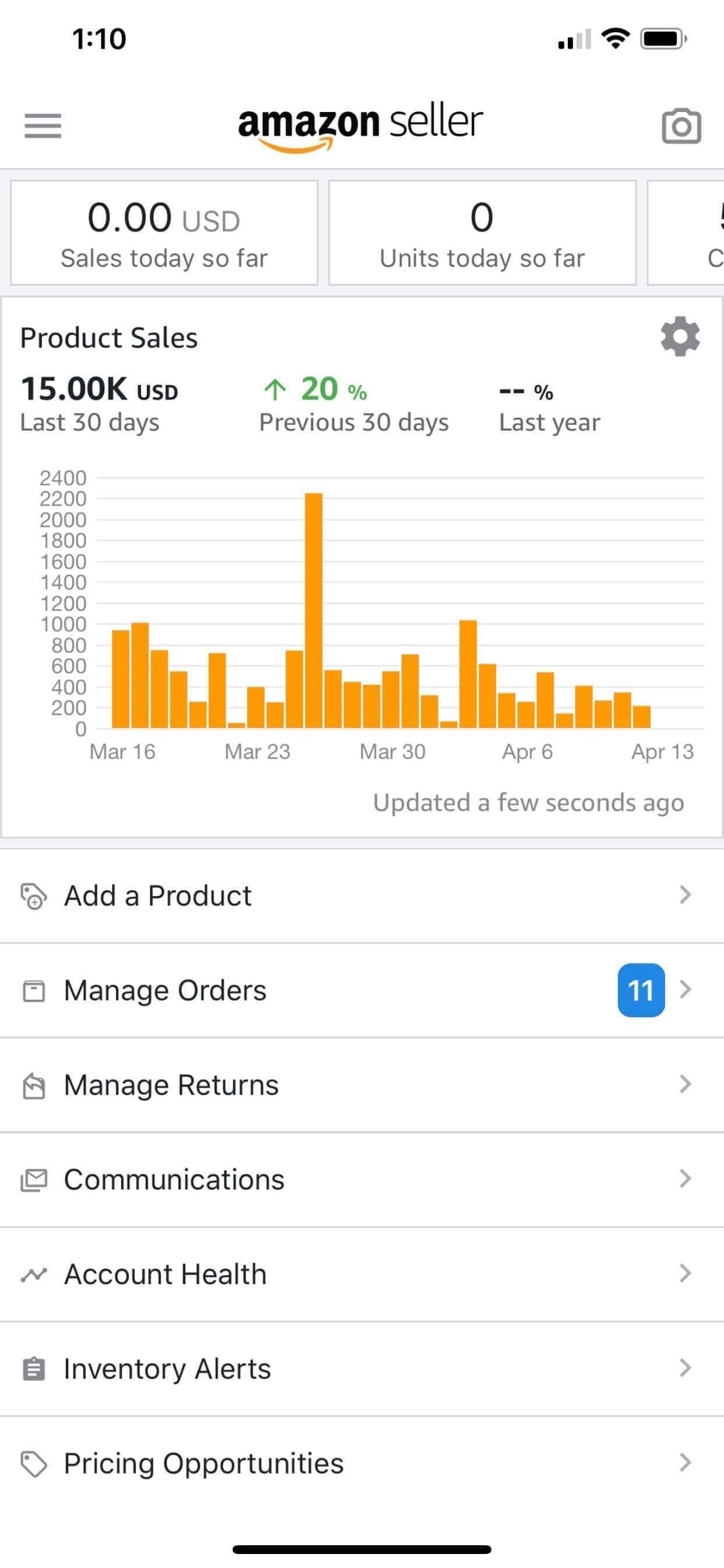Tap the Pricing Opportunities tag icon
Screen dimensions: 724x1568
(x=33, y=1464)
